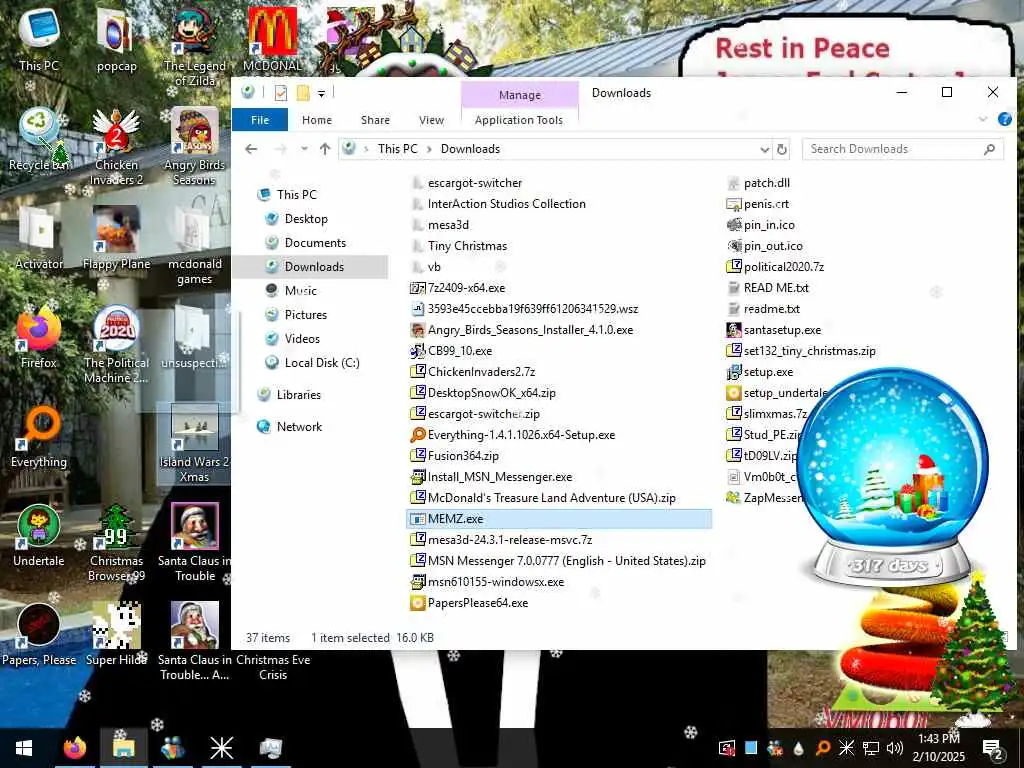Select This PC in navigation pane

(296, 195)
